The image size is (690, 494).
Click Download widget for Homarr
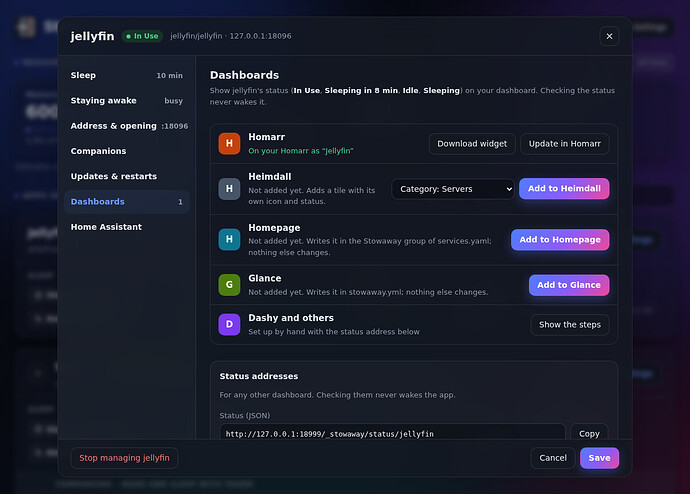coord(472,144)
